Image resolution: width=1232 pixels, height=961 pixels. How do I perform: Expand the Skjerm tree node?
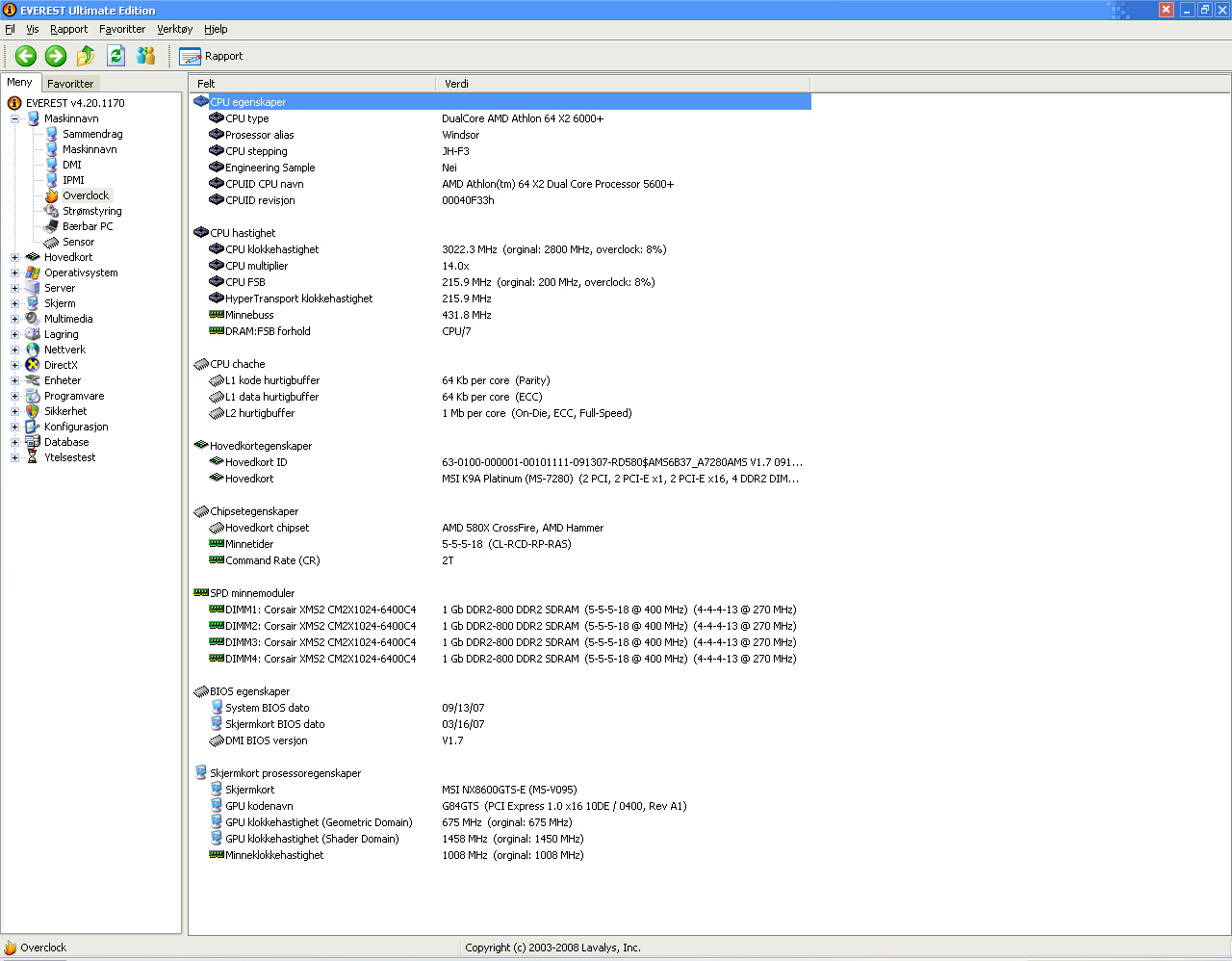click(14, 303)
